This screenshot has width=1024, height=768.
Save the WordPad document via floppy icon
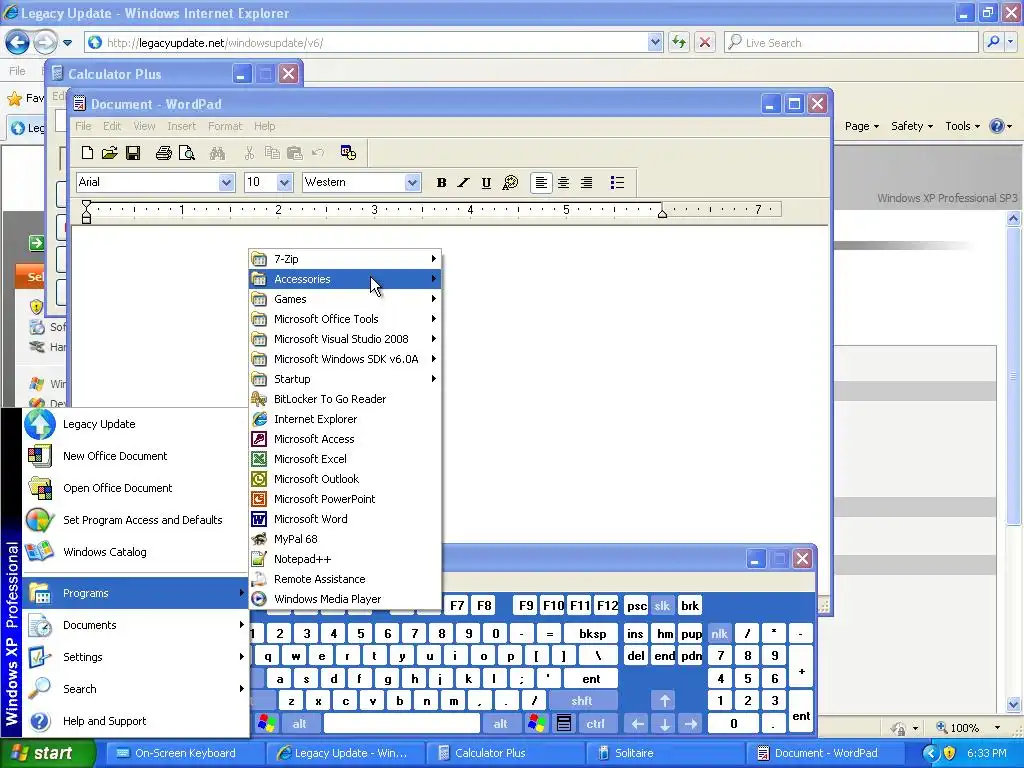point(133,153)
